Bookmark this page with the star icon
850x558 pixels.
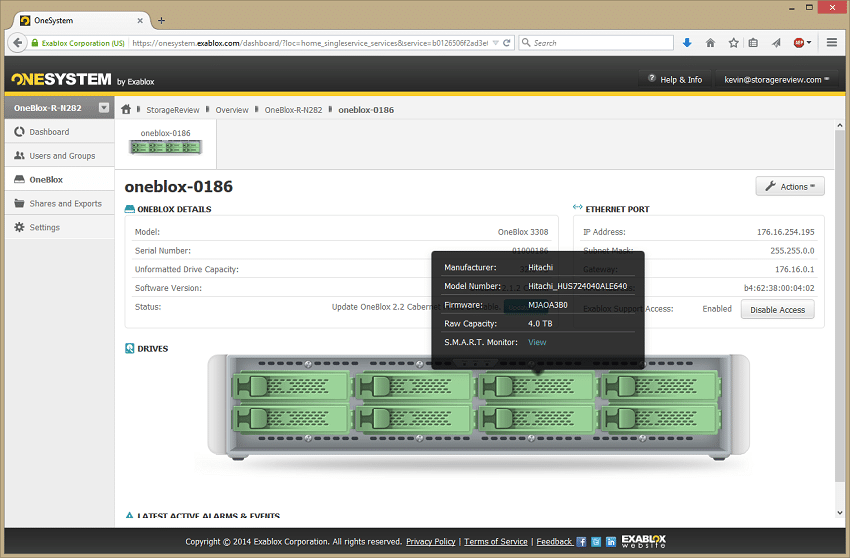[x=733, y=43]
